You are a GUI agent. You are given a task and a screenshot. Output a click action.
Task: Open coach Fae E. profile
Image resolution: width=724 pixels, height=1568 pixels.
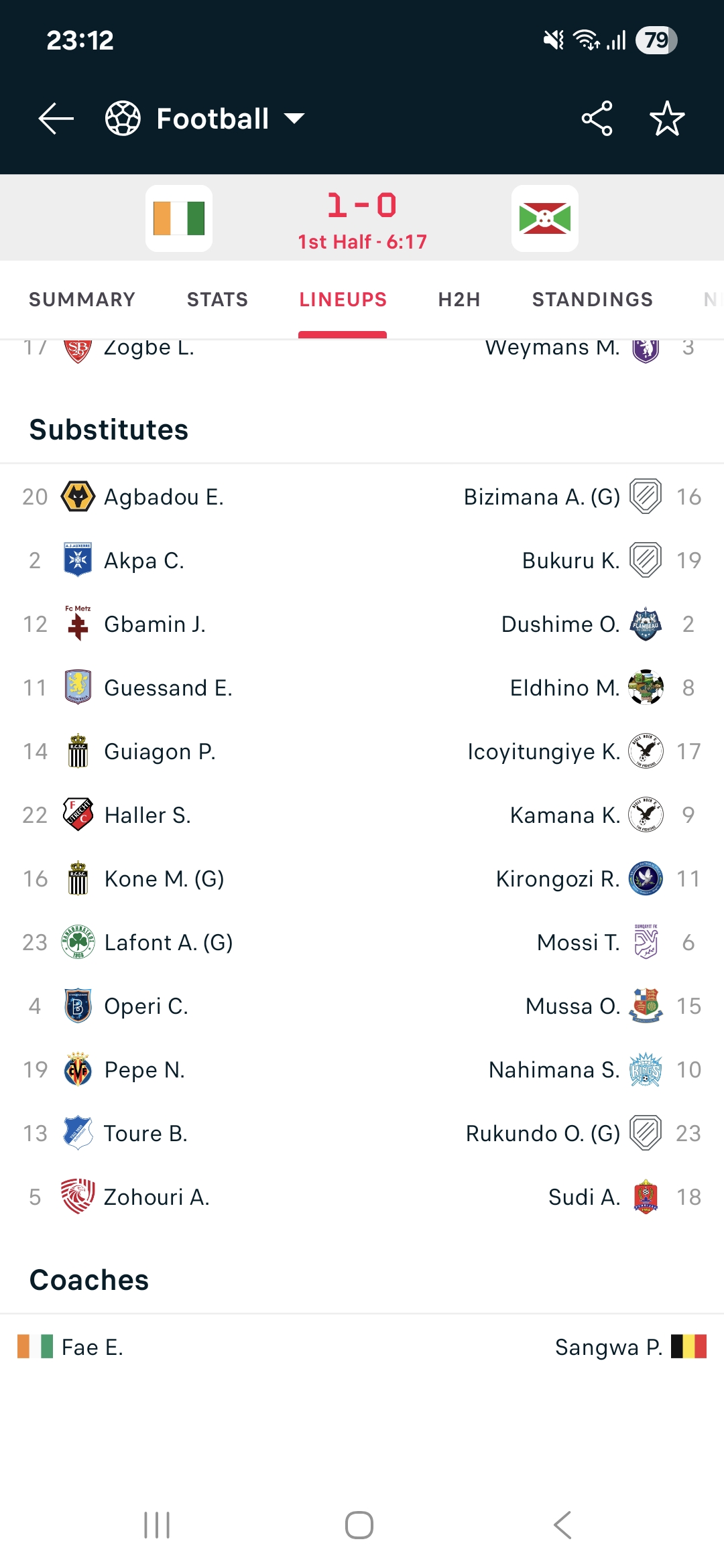click(x=92, y=1348)
